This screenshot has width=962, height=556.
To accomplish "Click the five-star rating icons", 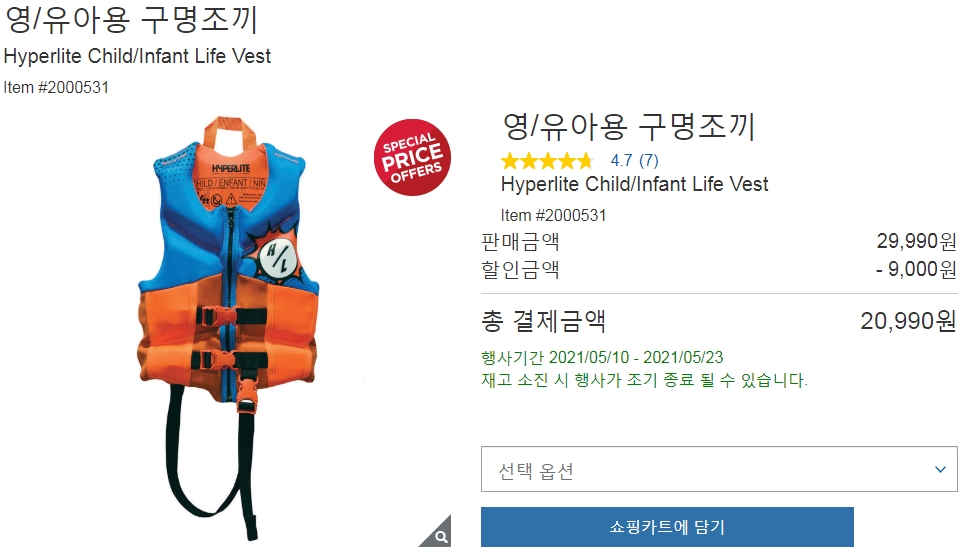I will coord(547,161).
